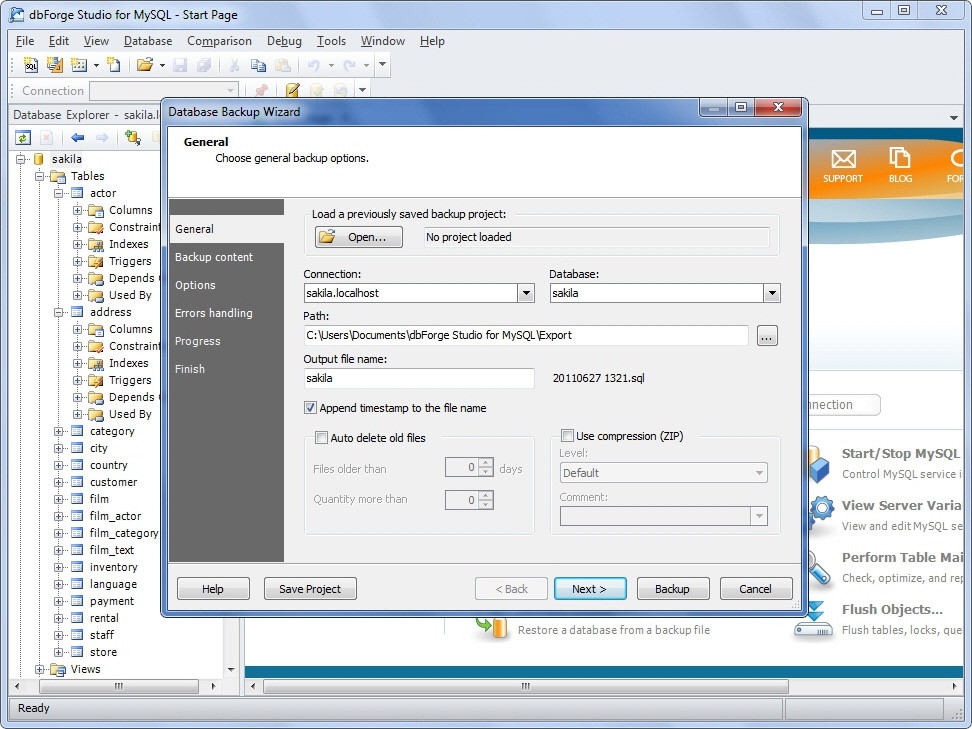Uncheck Append timestamp to the file name
Screen dimensions: 972x729
310,408
